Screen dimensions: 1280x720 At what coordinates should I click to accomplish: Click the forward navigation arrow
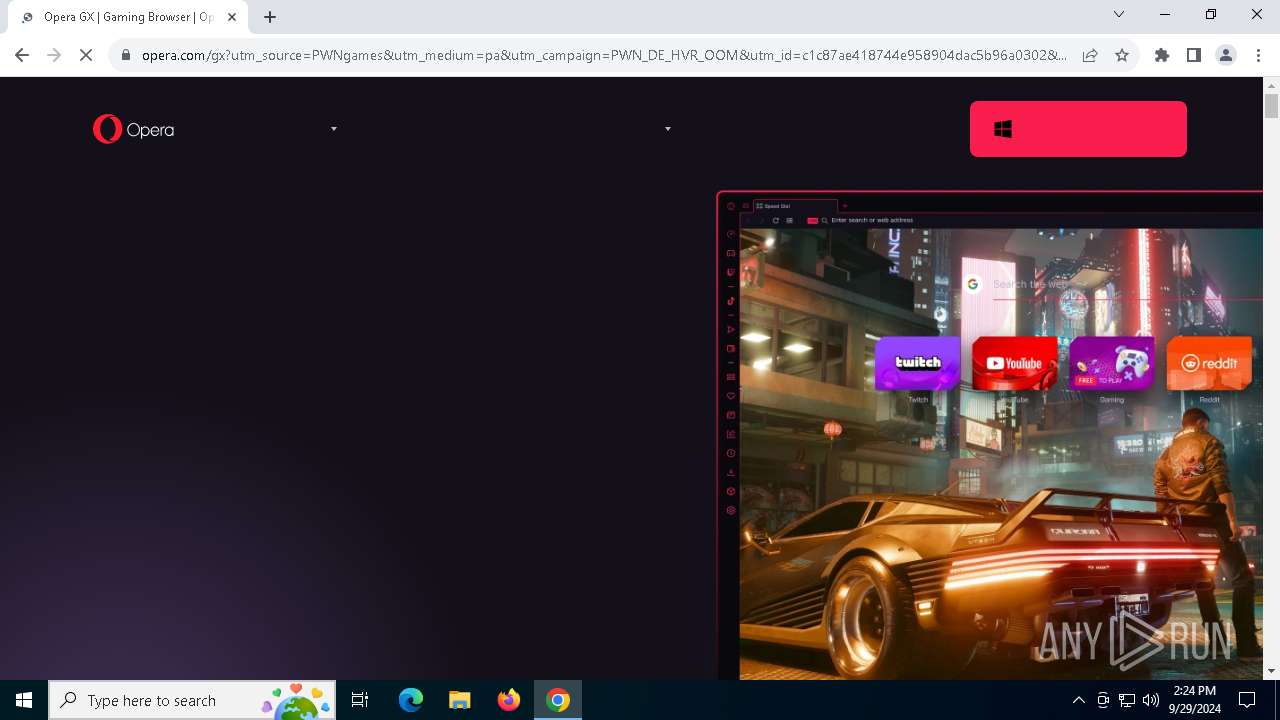[54, 55]
